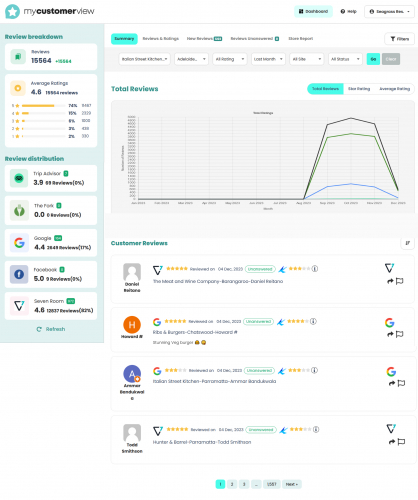
Task: Flag Howard's review
Action: click(399, 334)
